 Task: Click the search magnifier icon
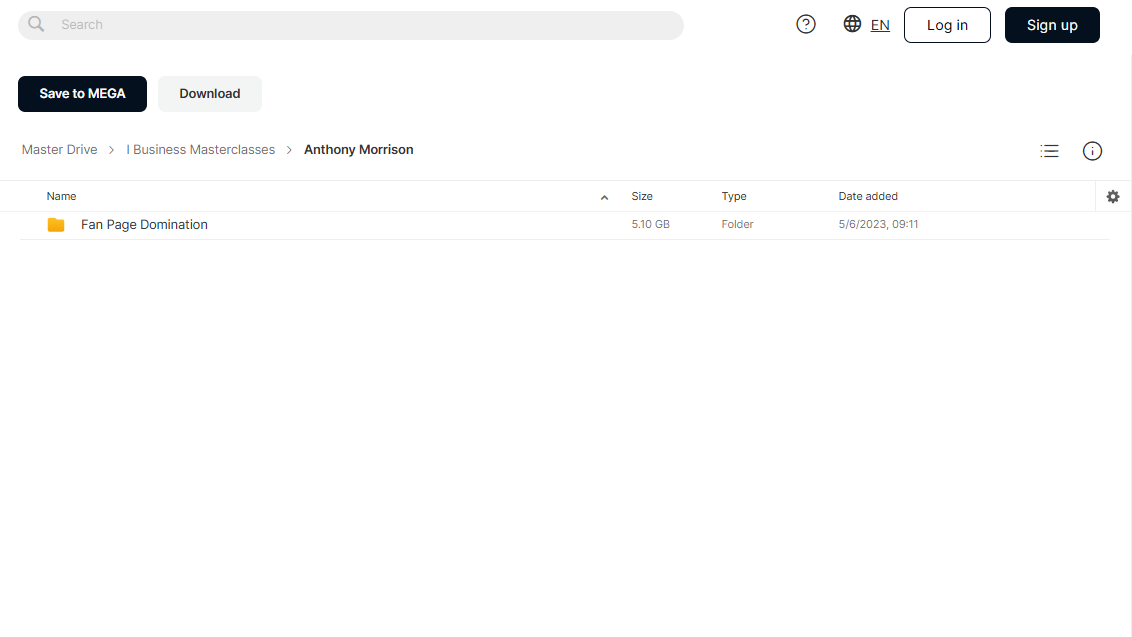tap(36, 25)
